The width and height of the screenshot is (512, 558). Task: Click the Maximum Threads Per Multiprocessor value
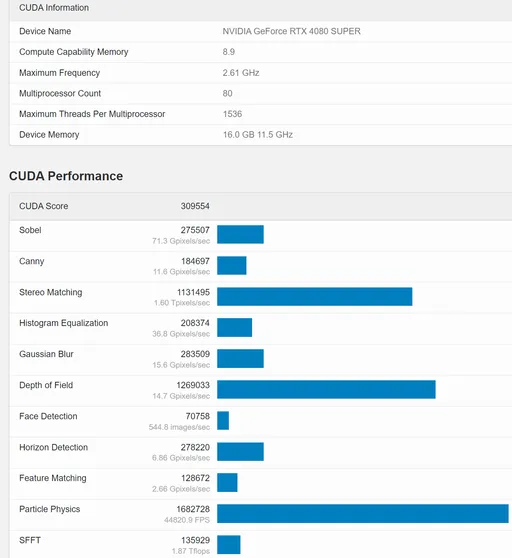pyautogui.click(x=232, y=114)
